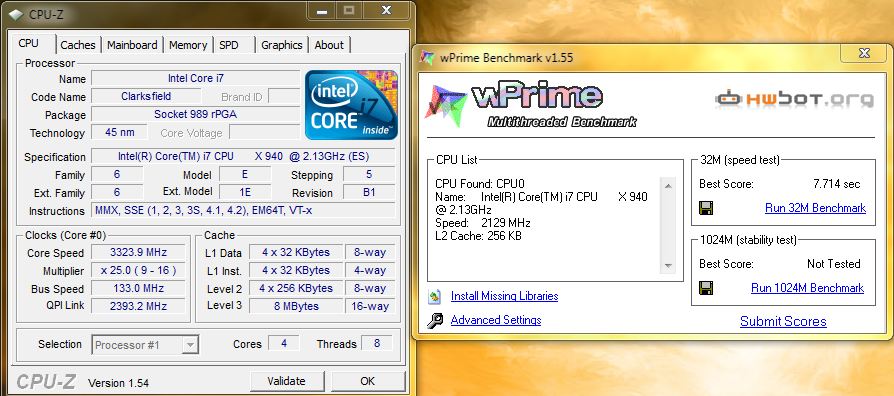
Task: Click the Validate button
Action: click(x=287, y=381)
